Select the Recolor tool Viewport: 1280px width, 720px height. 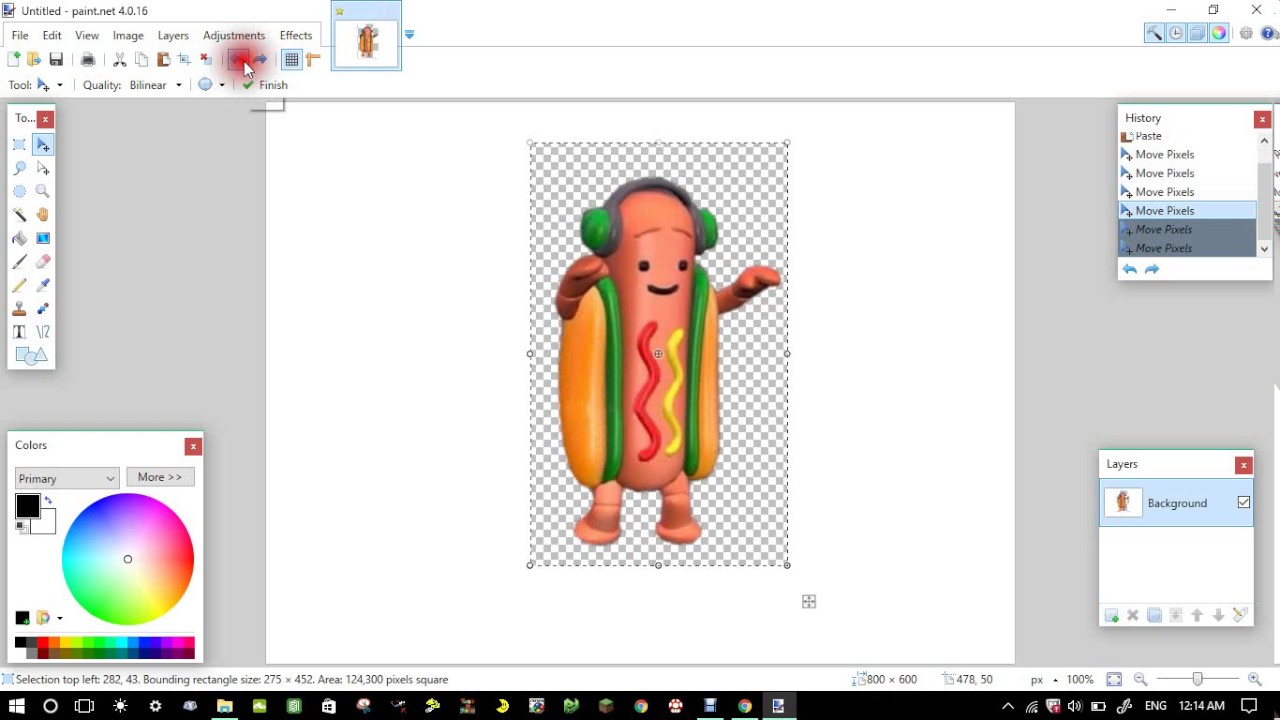43,309
